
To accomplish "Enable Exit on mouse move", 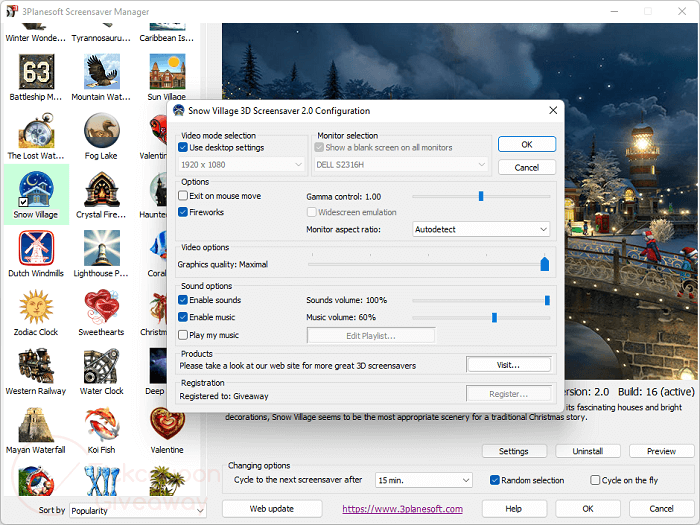I will pyautogui.click(x=183, y=196).
